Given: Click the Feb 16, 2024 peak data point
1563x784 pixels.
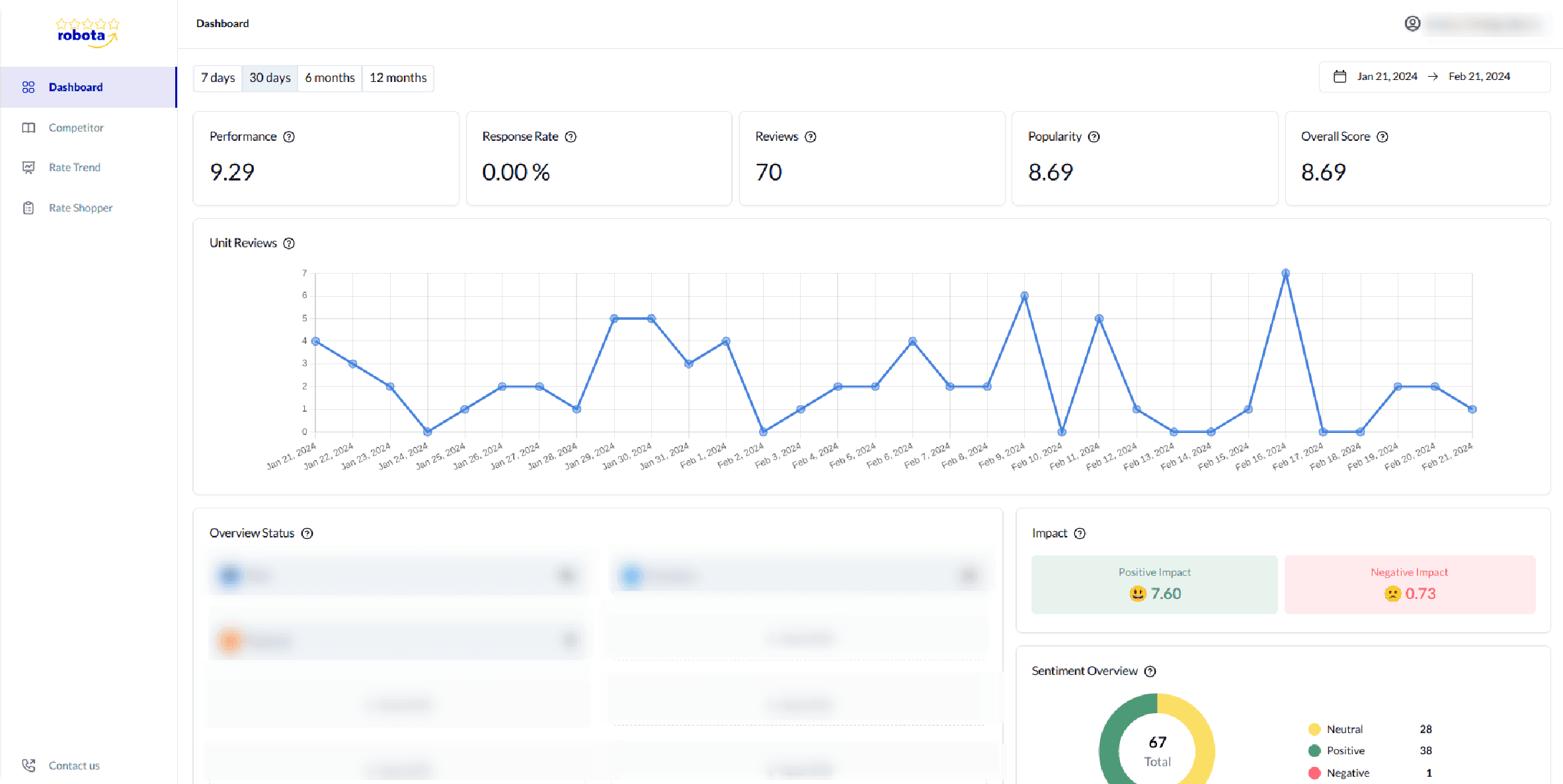Looking at the screenshot, I should [1285, 273].
